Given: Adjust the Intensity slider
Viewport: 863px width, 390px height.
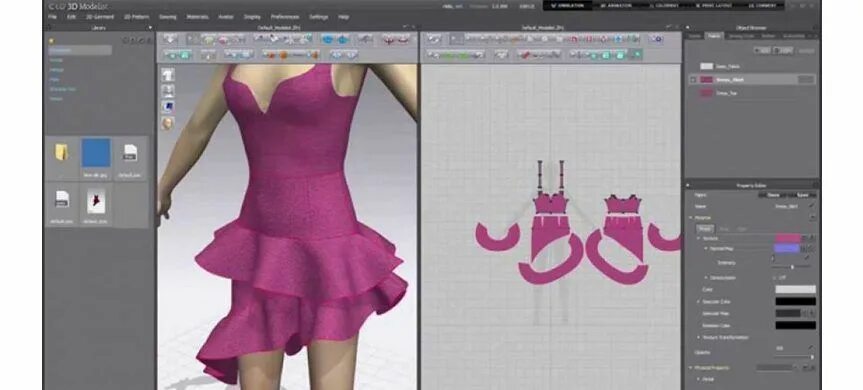Looking at the screenshot, I should [793, 267].
